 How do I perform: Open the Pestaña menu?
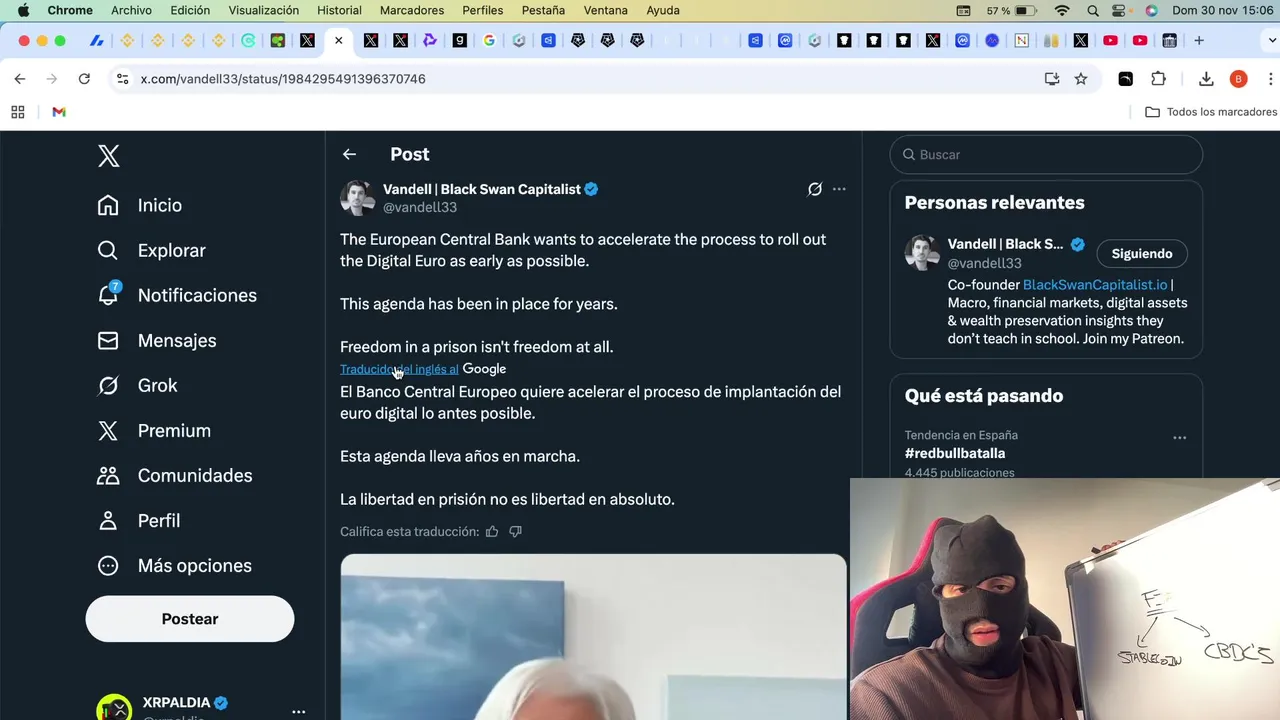[543, 10]
